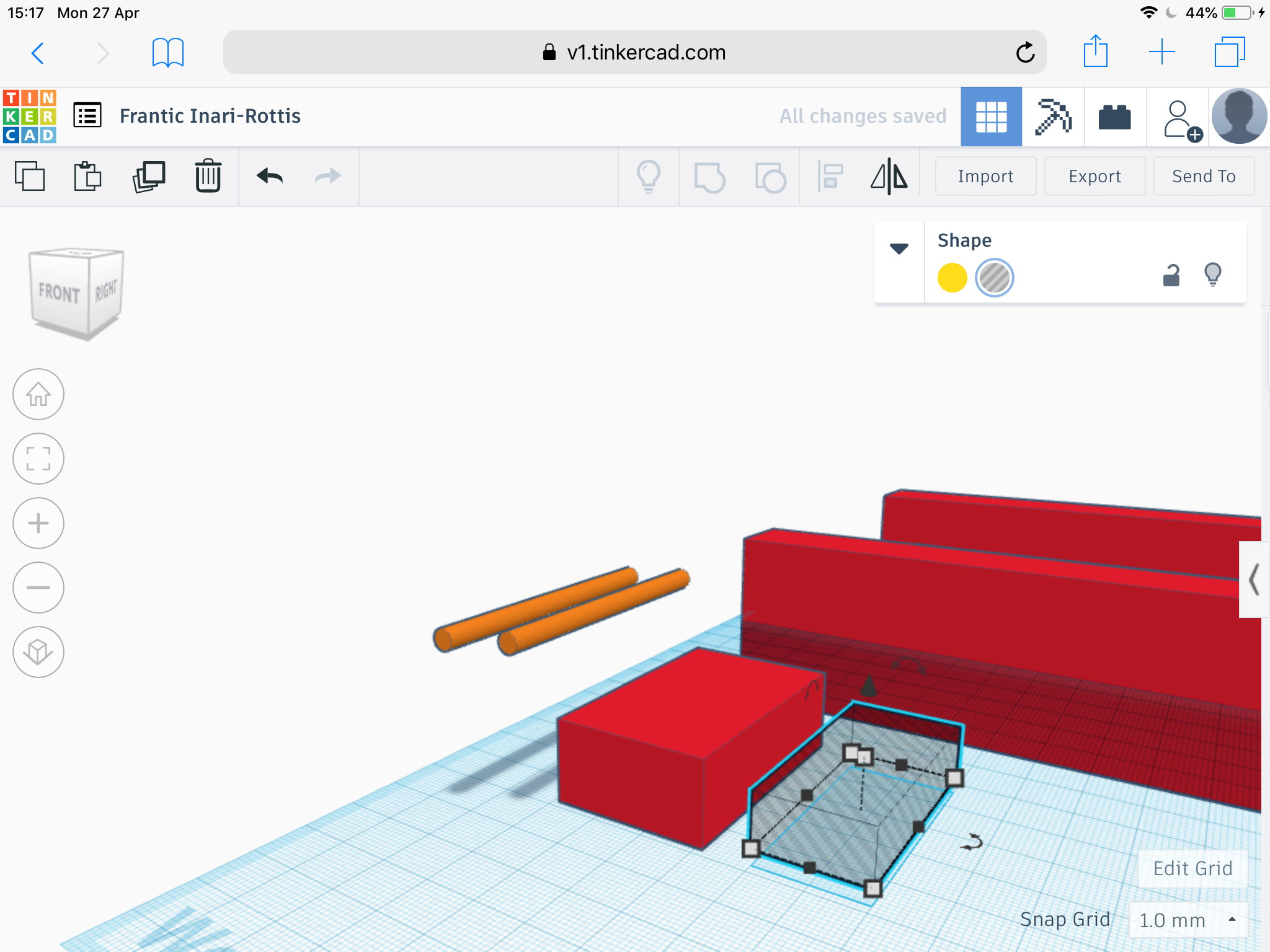The width and height of the screenshot is (1270, 952).
Task: Go back with Safari back arrow
Action: (37, 53)
